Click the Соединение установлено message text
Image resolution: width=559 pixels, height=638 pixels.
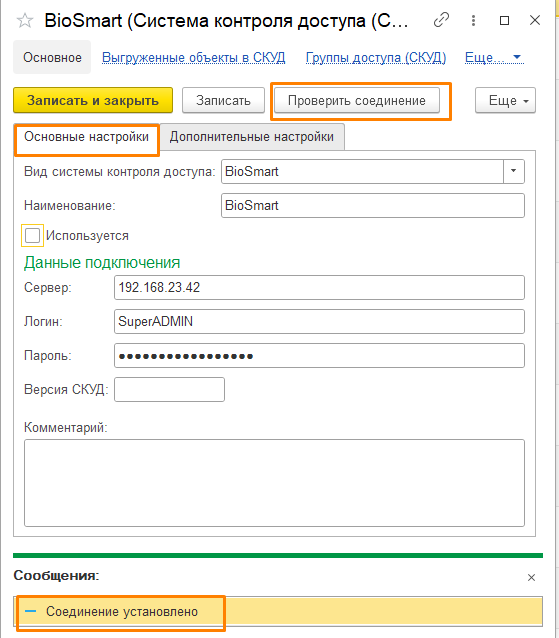(122, 611)
